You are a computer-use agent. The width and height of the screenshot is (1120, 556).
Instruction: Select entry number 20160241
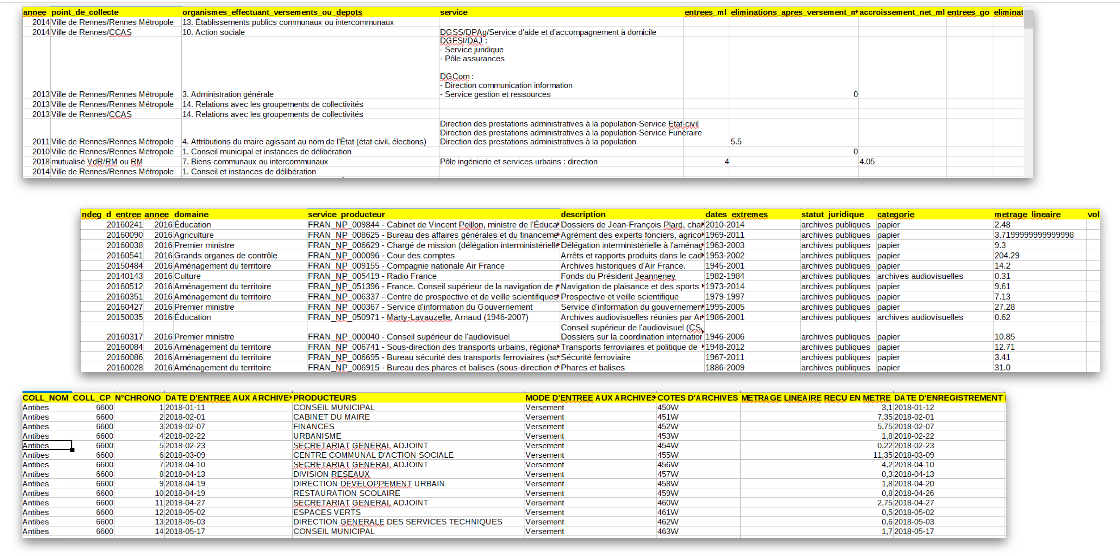click(x=124, y=224)
